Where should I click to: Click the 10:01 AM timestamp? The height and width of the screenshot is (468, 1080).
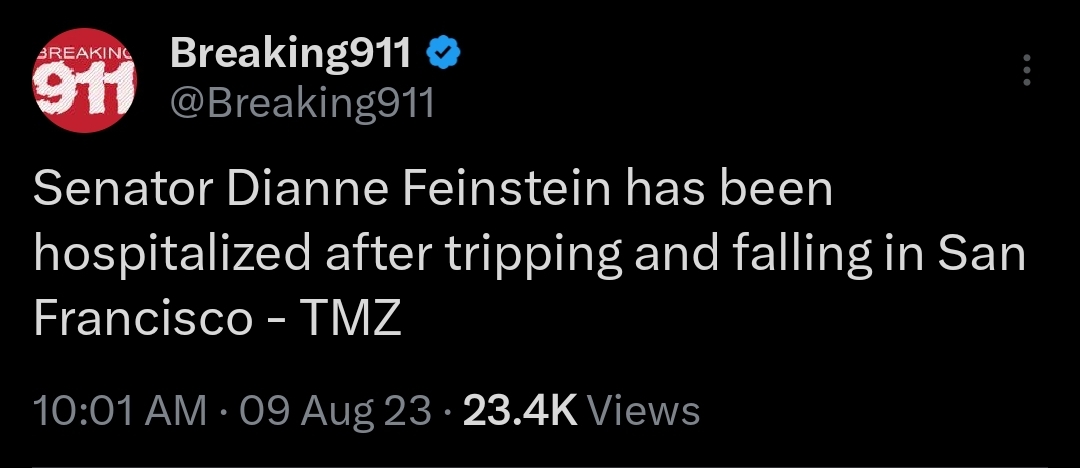coord(121,410)
